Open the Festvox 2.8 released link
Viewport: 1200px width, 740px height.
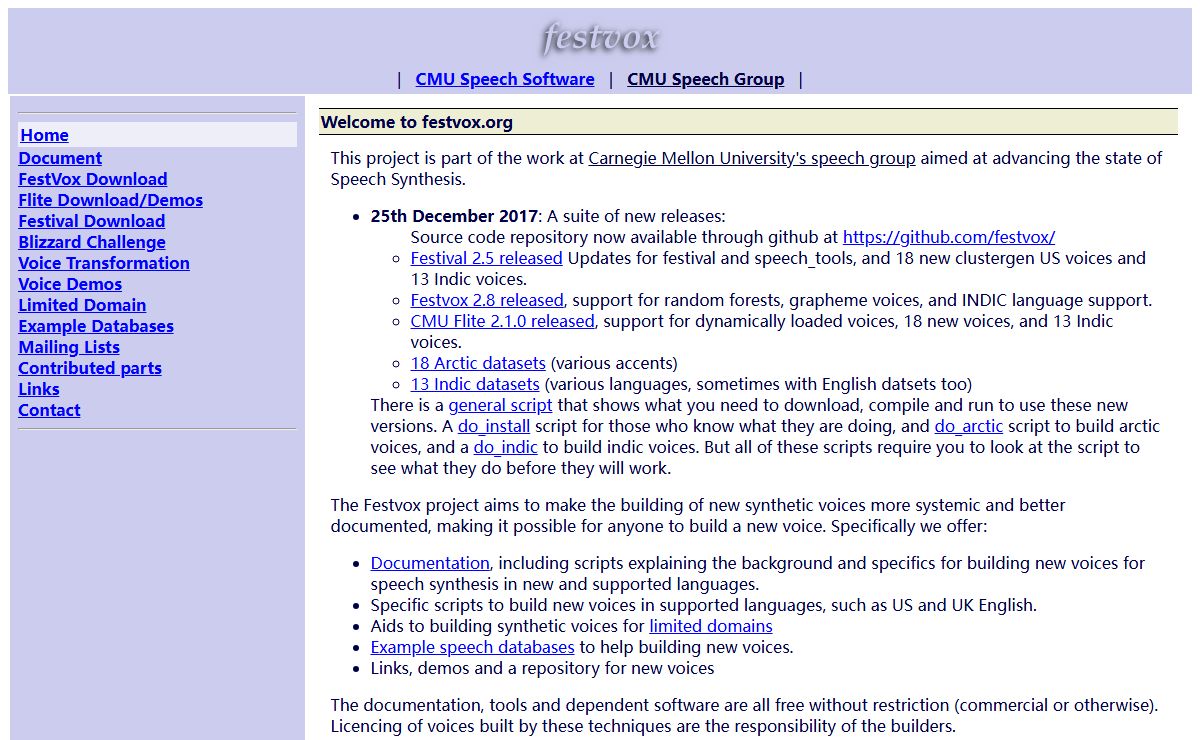pos(487,300)
